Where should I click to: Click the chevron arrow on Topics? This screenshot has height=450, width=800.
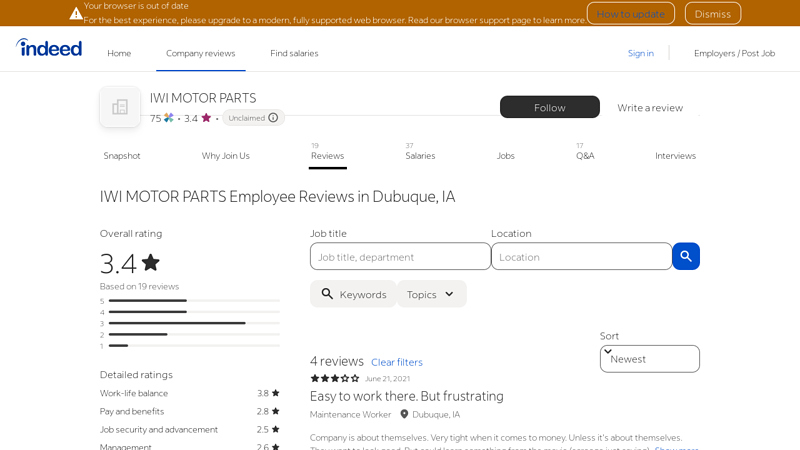[x=449, y=294]
